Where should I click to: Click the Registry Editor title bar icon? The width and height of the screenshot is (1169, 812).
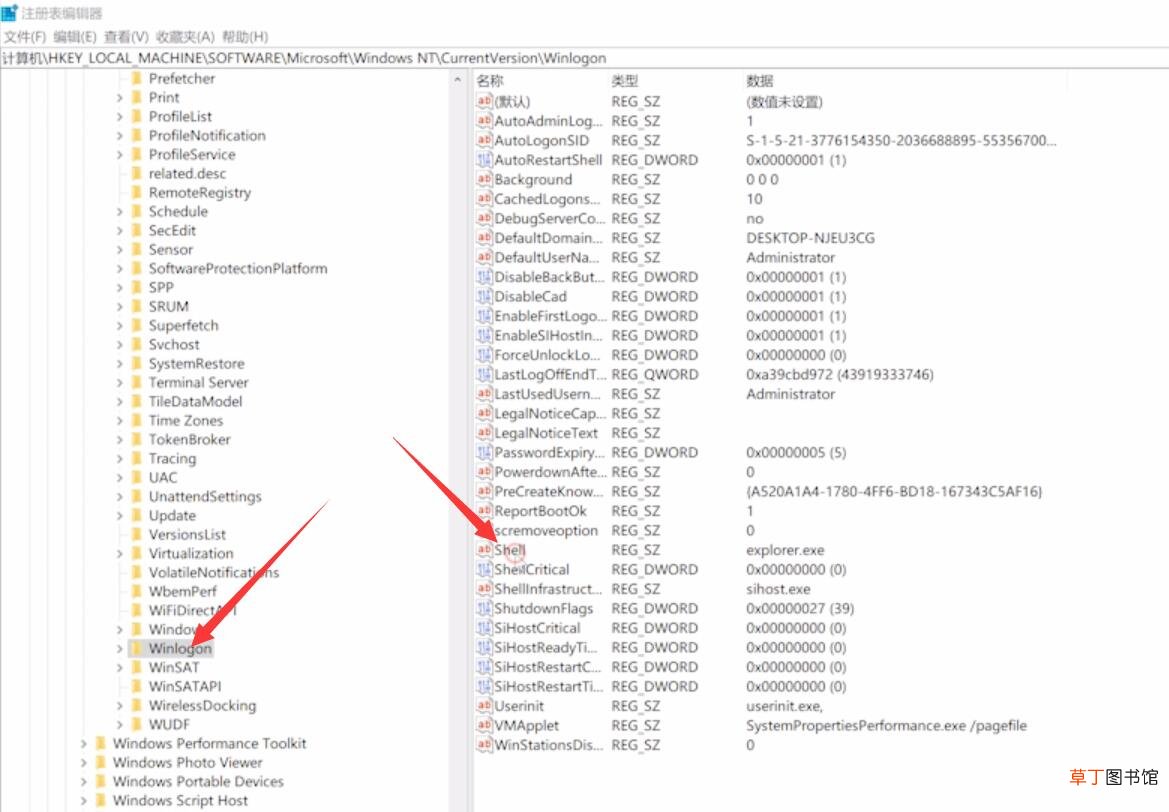pyautogui.click(x=9, y=13)
